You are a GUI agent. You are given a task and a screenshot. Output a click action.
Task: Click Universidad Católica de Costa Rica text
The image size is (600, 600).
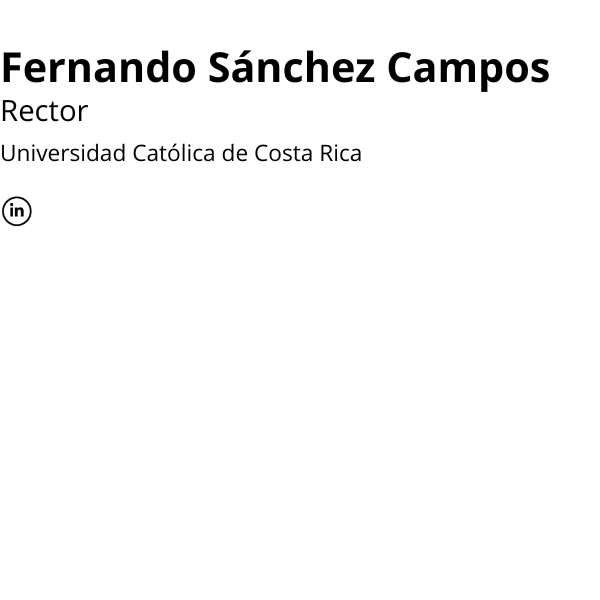(x=181, y=154)
